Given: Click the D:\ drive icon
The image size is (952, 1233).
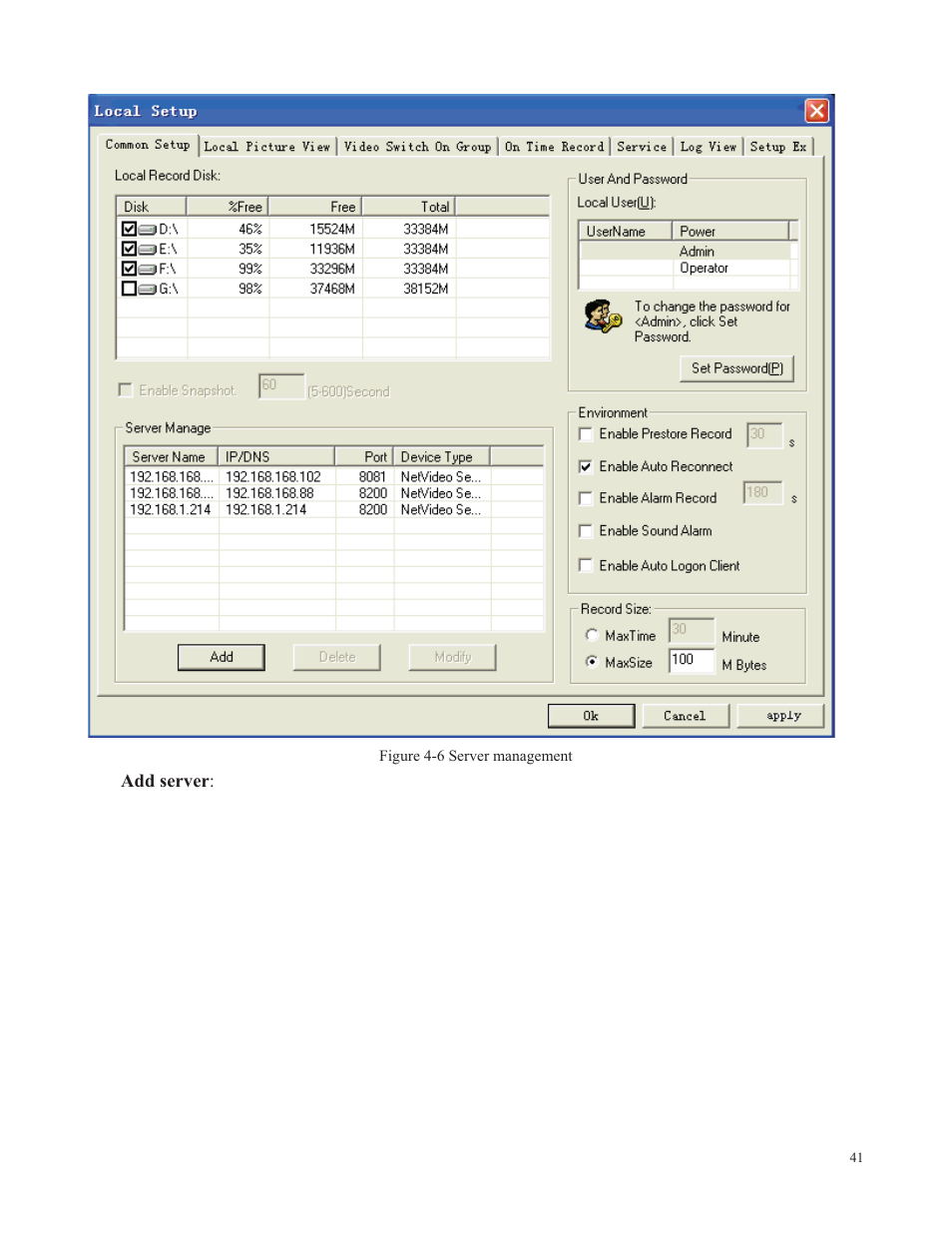Looking at the screenshot, I should (148, 229).
